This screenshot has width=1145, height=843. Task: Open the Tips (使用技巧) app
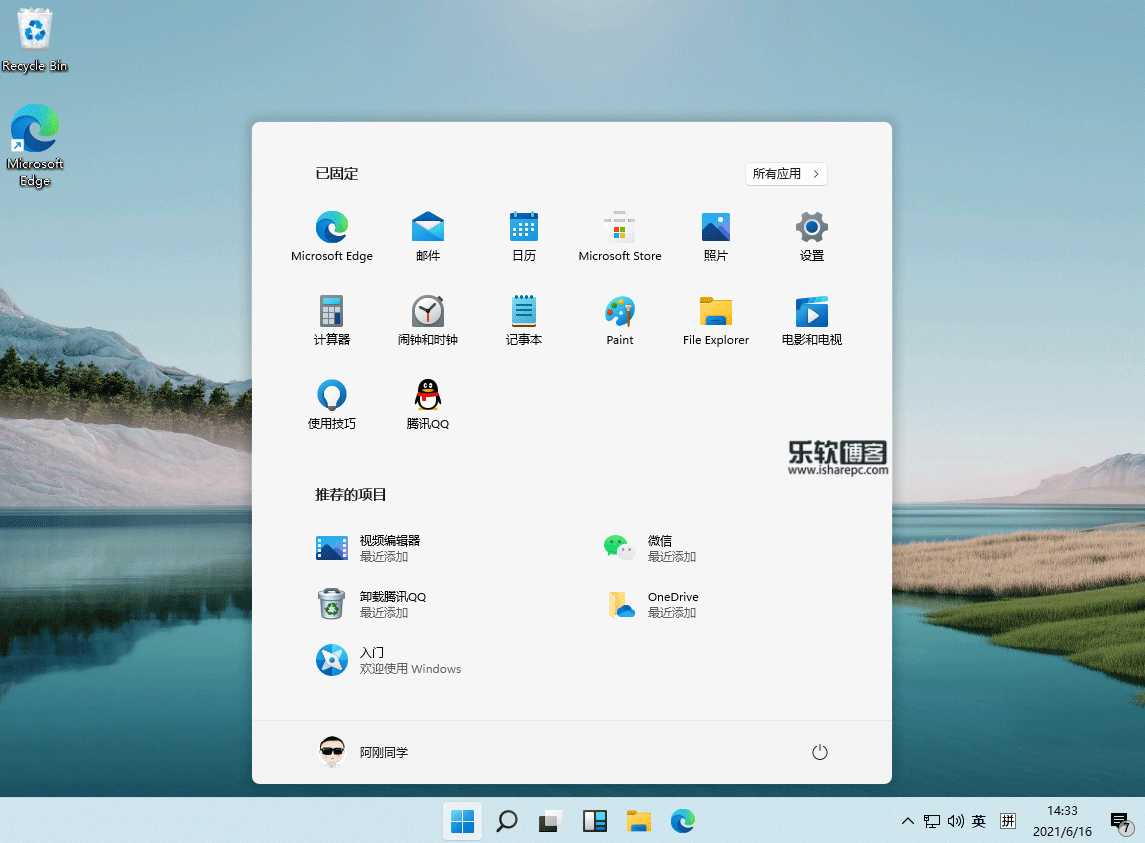pyautogui.click(x=332, y=404)
